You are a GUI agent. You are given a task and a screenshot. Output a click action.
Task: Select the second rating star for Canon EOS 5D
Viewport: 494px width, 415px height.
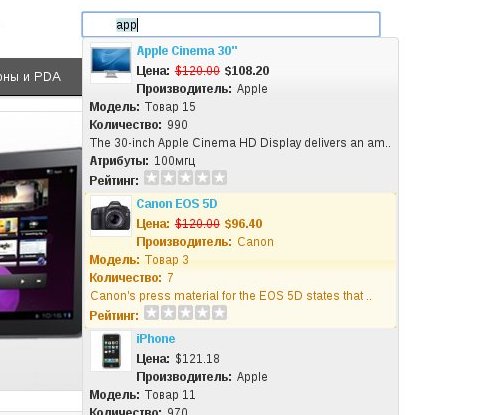coord(168,313)
